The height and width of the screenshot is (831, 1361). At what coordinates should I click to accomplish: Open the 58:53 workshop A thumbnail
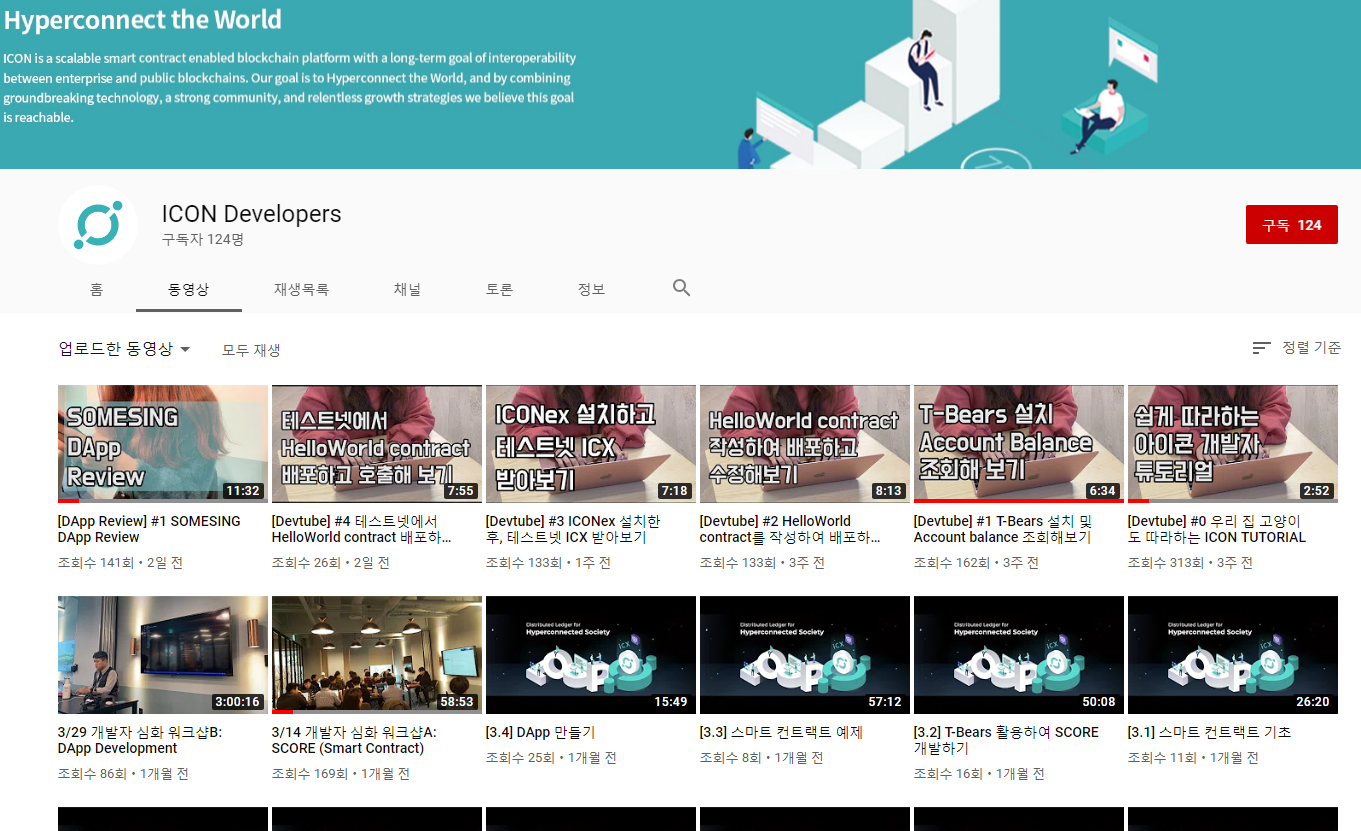[377, 655]
